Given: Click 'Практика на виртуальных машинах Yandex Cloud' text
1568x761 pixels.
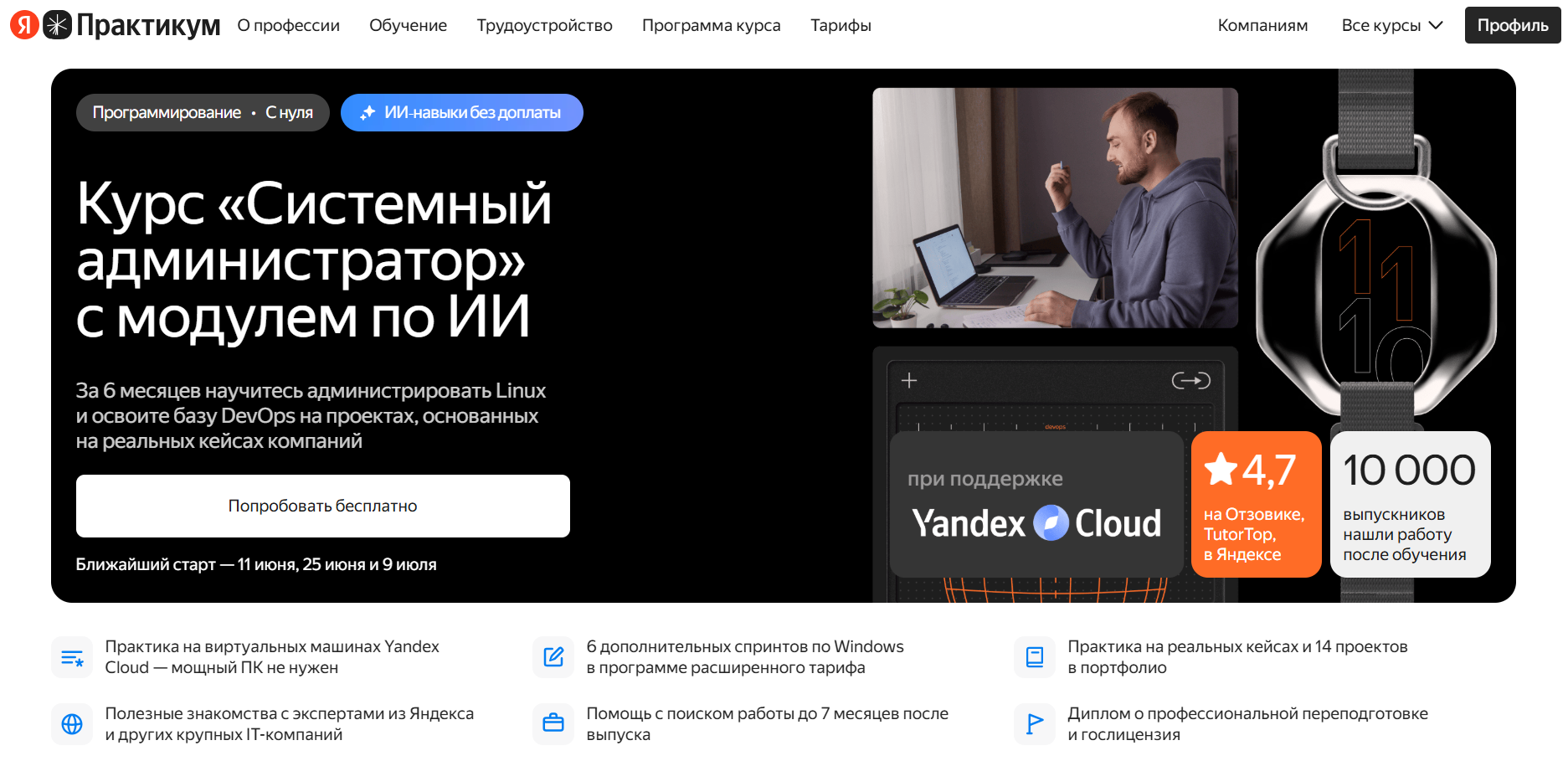Looking at the screenshot, I should [272, 657].
